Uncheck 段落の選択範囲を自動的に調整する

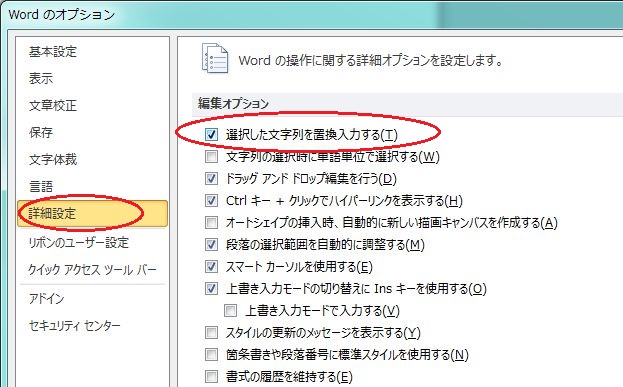click(x=211, y=244)
